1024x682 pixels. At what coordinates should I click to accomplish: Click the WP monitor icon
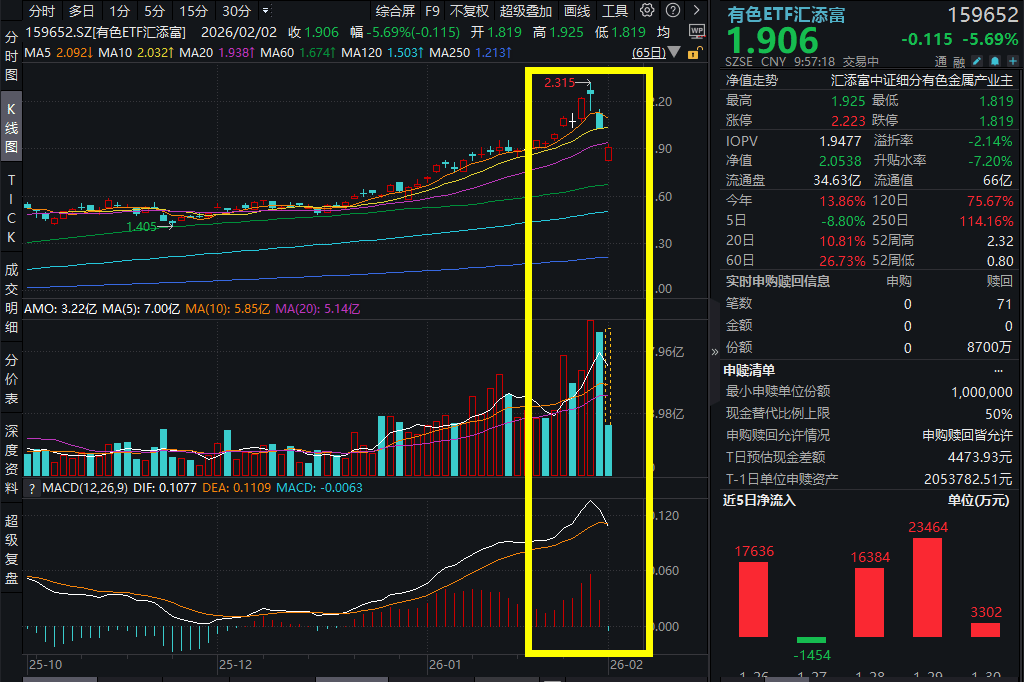point(697,31)
